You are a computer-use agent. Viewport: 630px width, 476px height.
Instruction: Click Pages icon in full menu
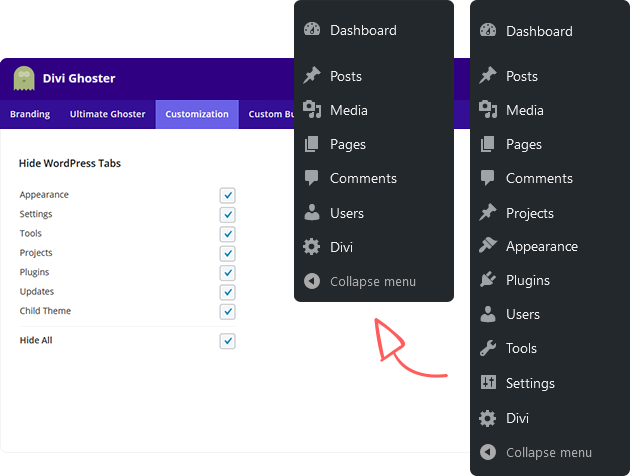pyautogui.click(x=488, y=144)
